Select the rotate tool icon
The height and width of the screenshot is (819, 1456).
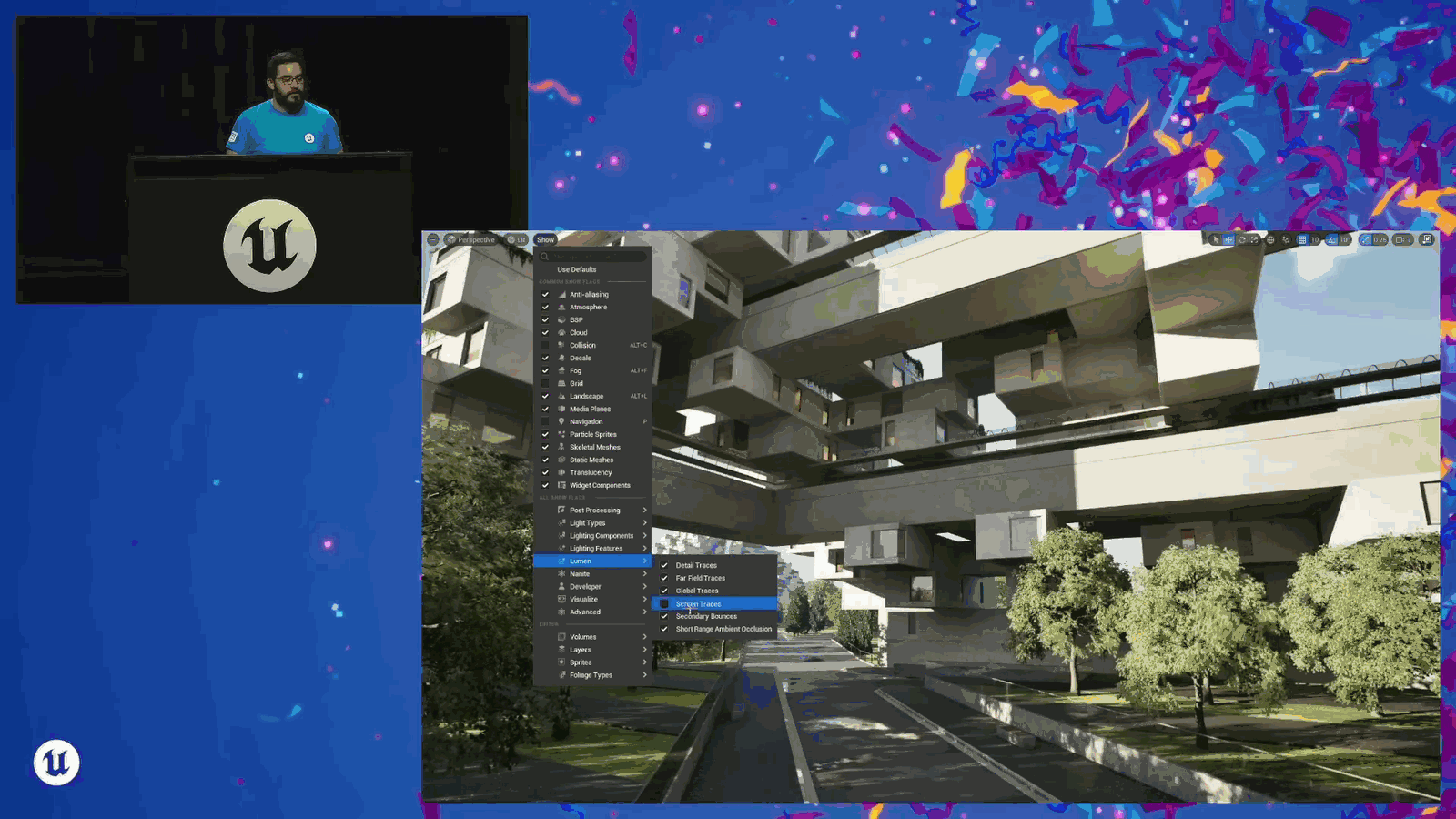click(1241, 239)
